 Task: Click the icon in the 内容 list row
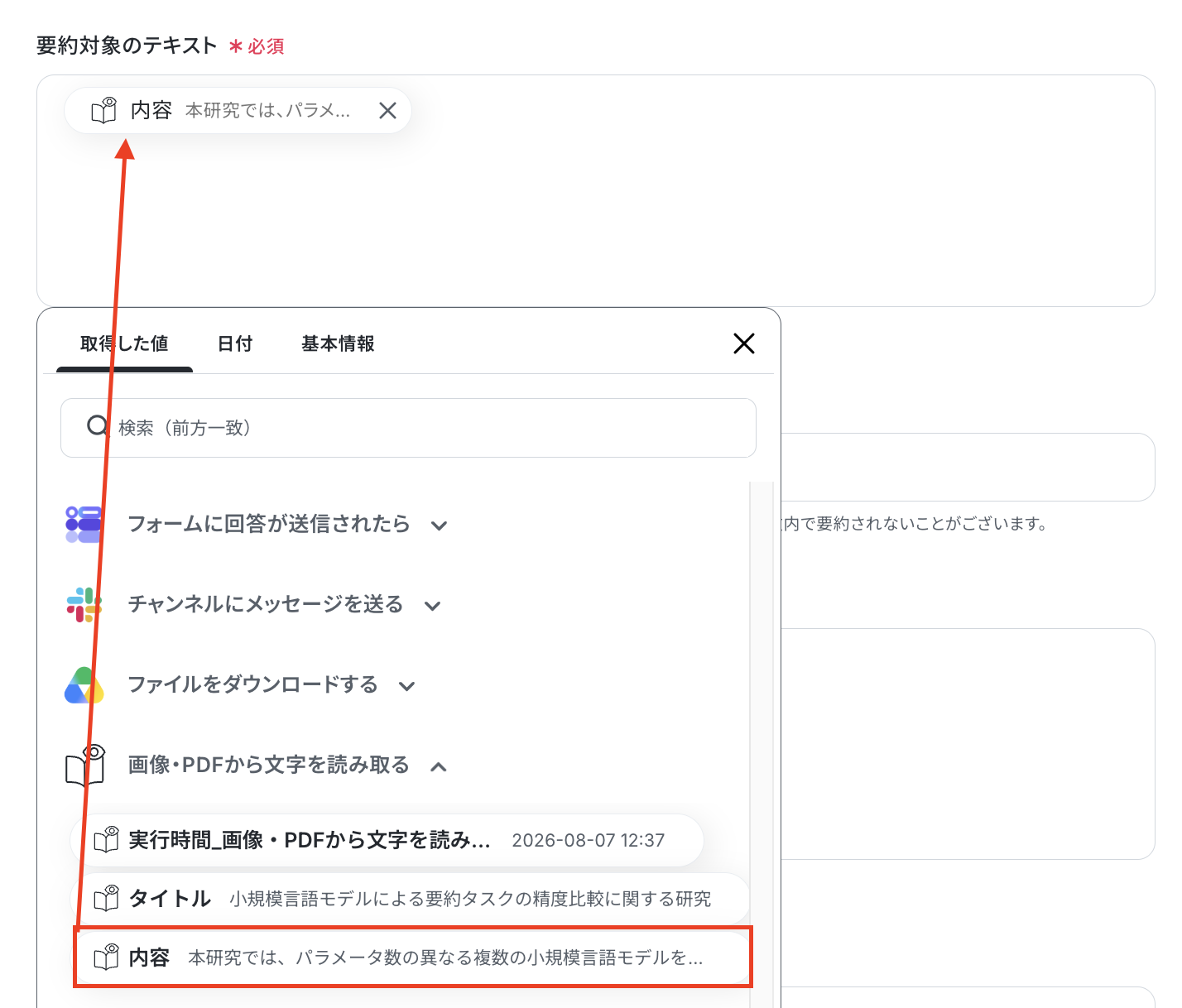click(107, 958)
